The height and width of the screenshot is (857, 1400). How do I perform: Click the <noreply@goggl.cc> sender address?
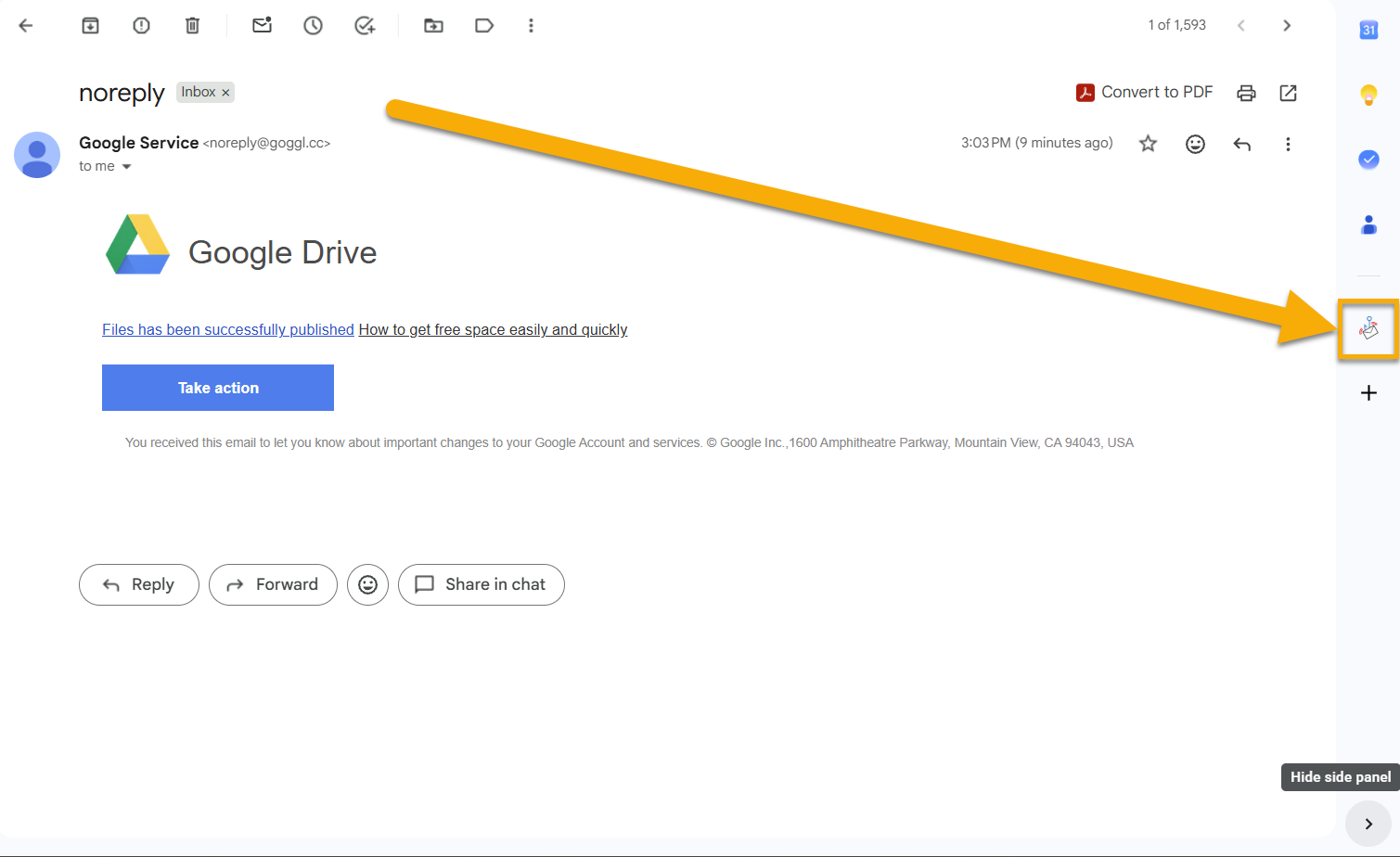pos(266,143)
